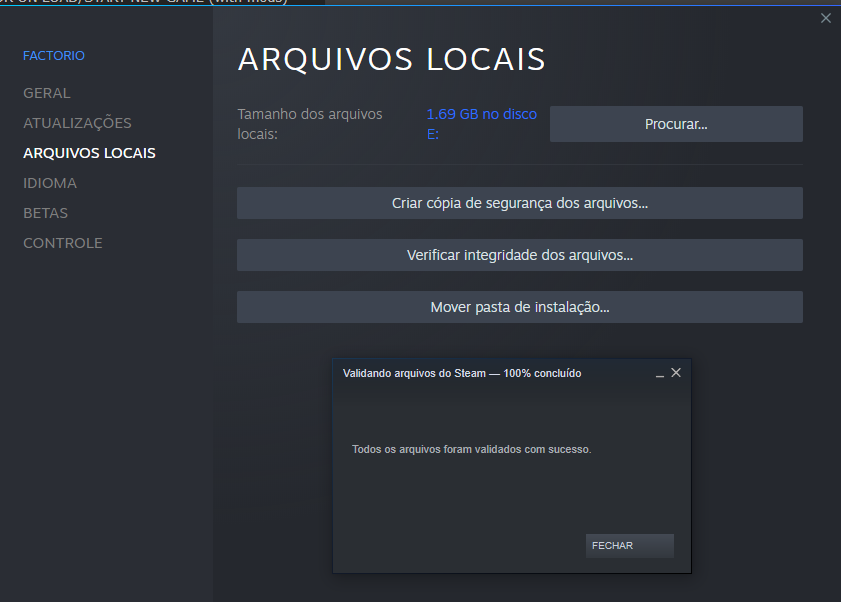Start Verificar integridade dos arquivos

point(519,255)
